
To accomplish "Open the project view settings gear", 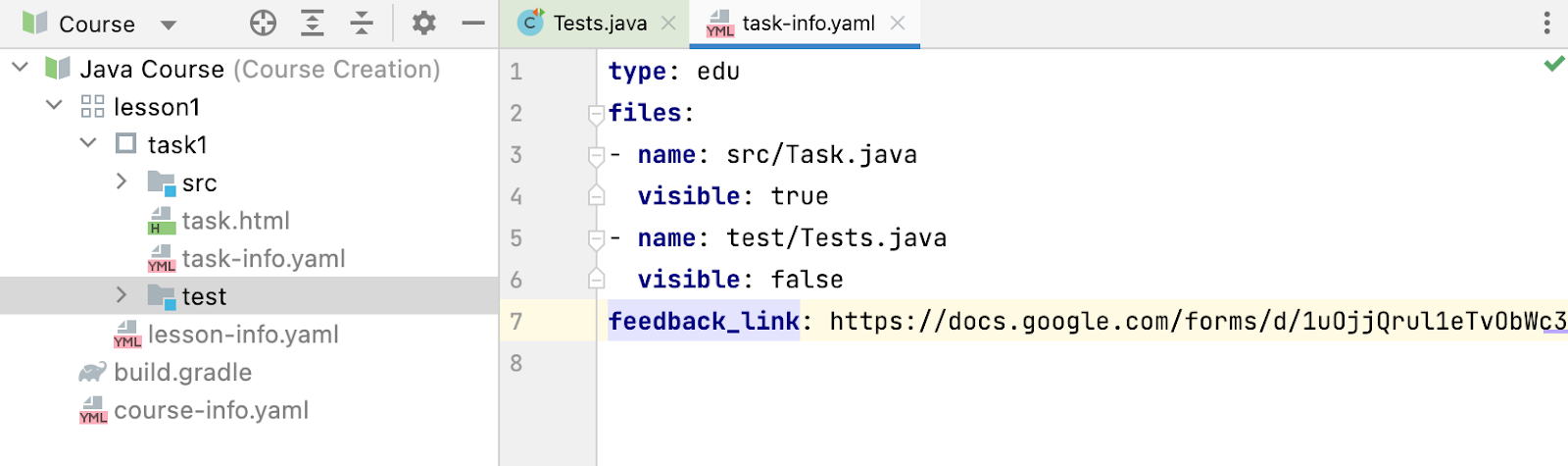I will coord(423,23).
